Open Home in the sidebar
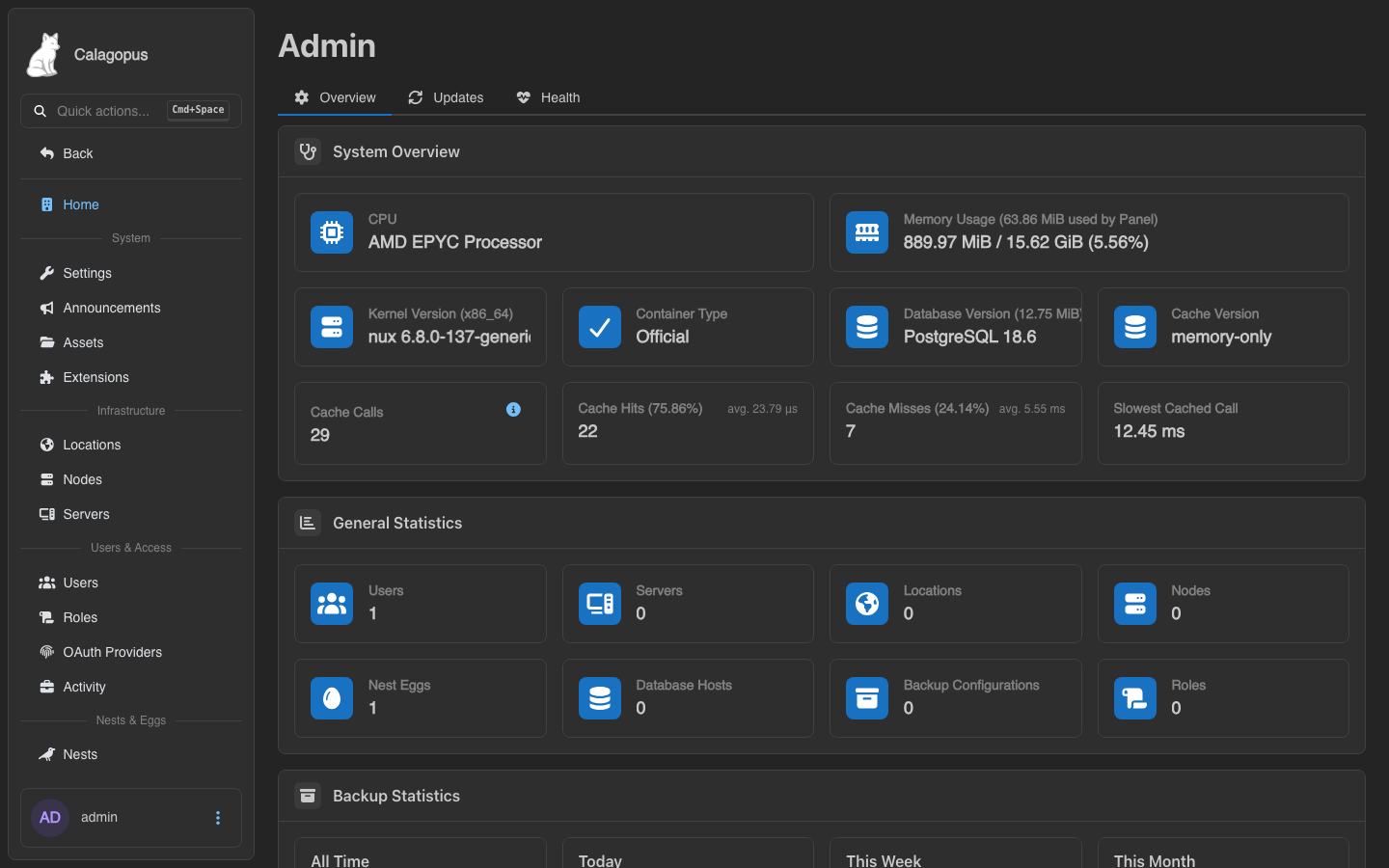Viewport: 1389px width, 868px height. click(131, 204)
